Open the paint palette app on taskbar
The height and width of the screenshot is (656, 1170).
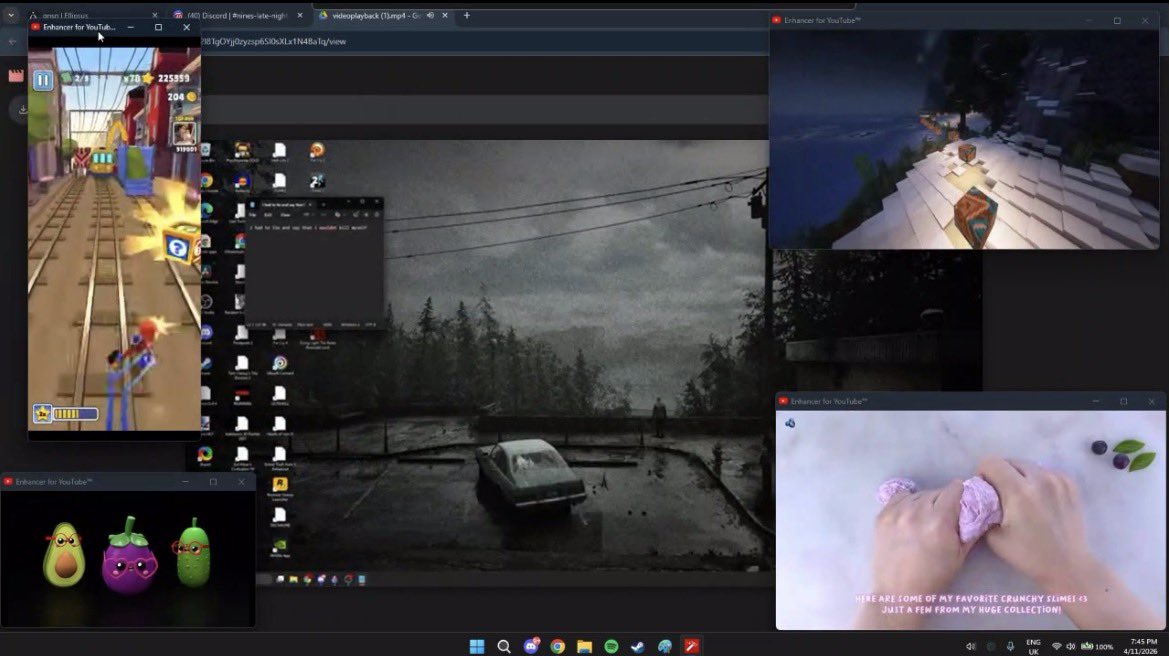[665, 646]
